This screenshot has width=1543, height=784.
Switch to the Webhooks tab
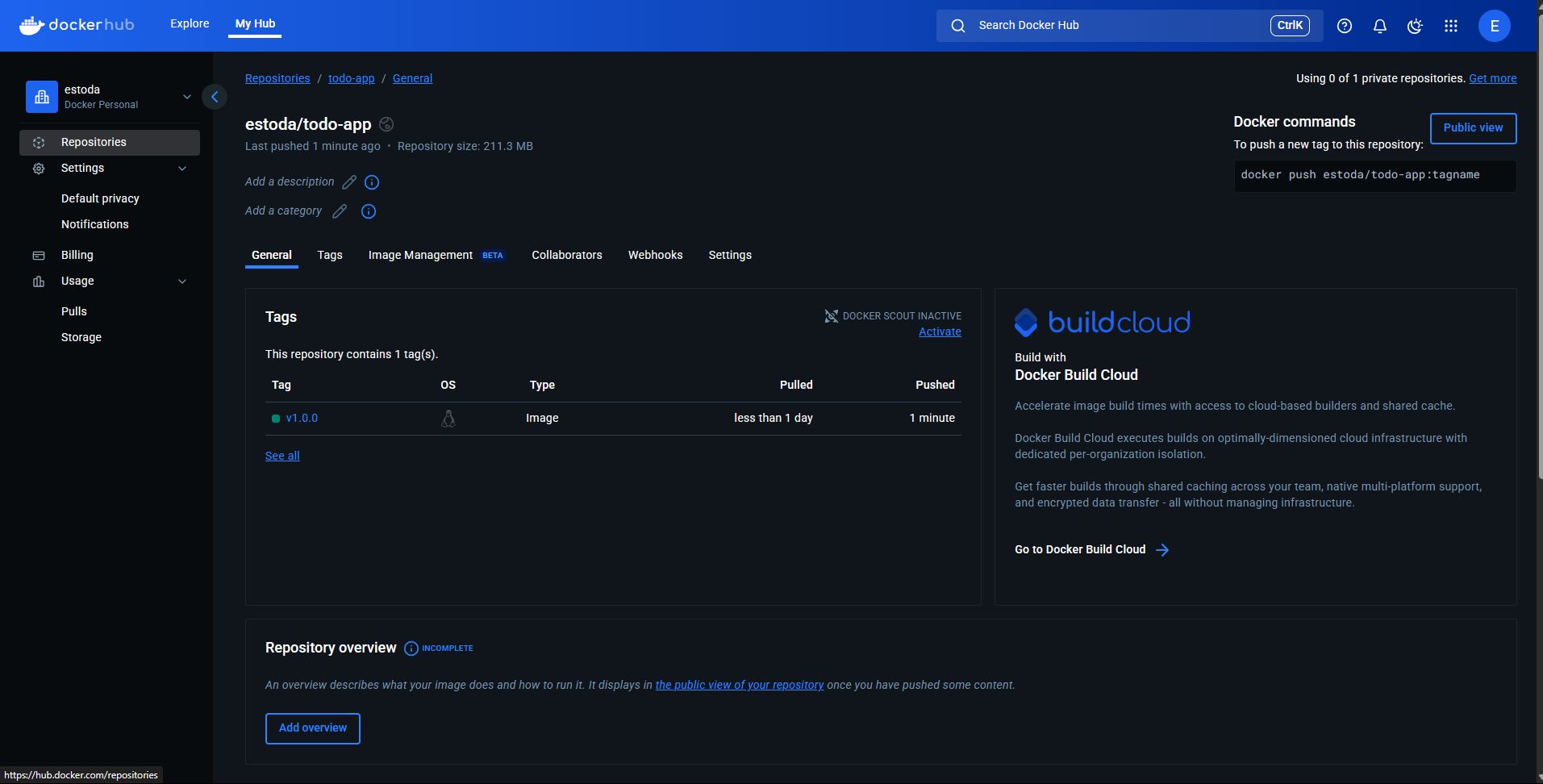tap(656, 255)
